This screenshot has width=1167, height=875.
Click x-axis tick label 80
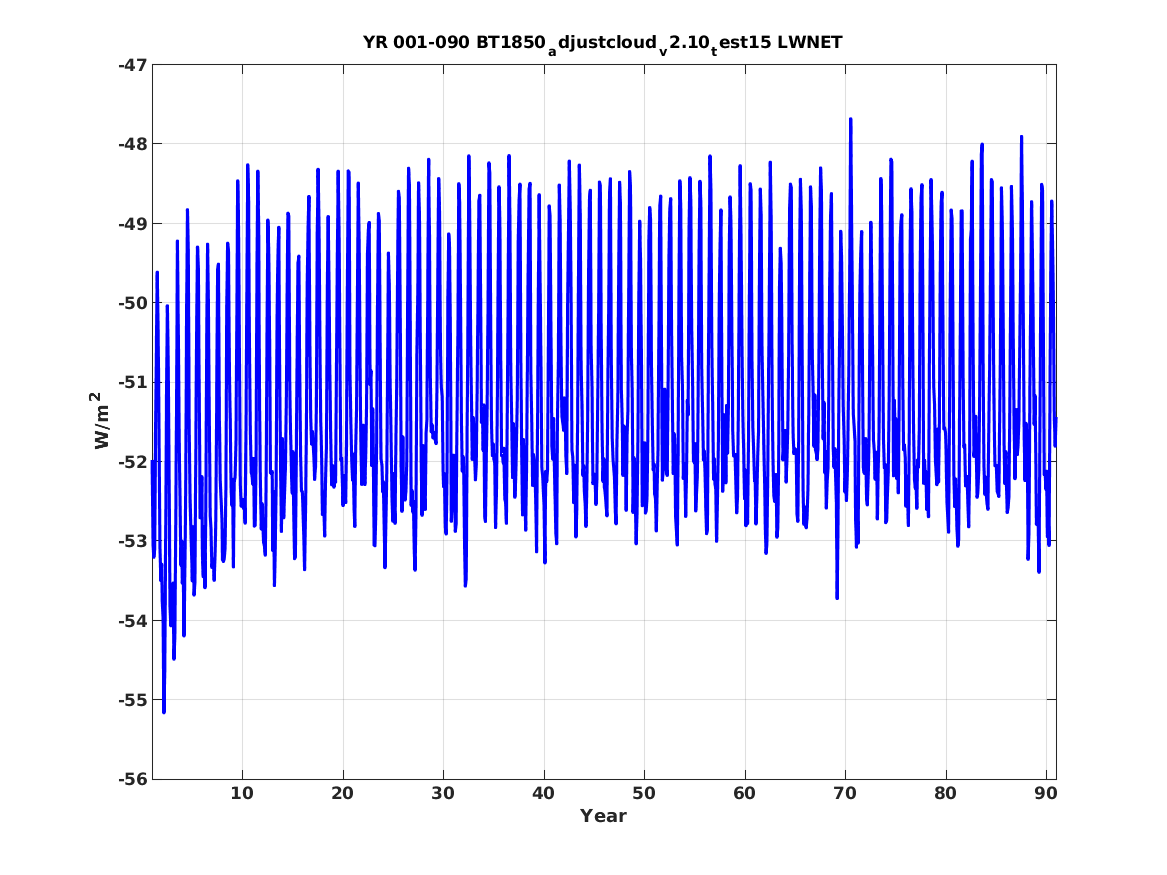(x=945, y=793)
